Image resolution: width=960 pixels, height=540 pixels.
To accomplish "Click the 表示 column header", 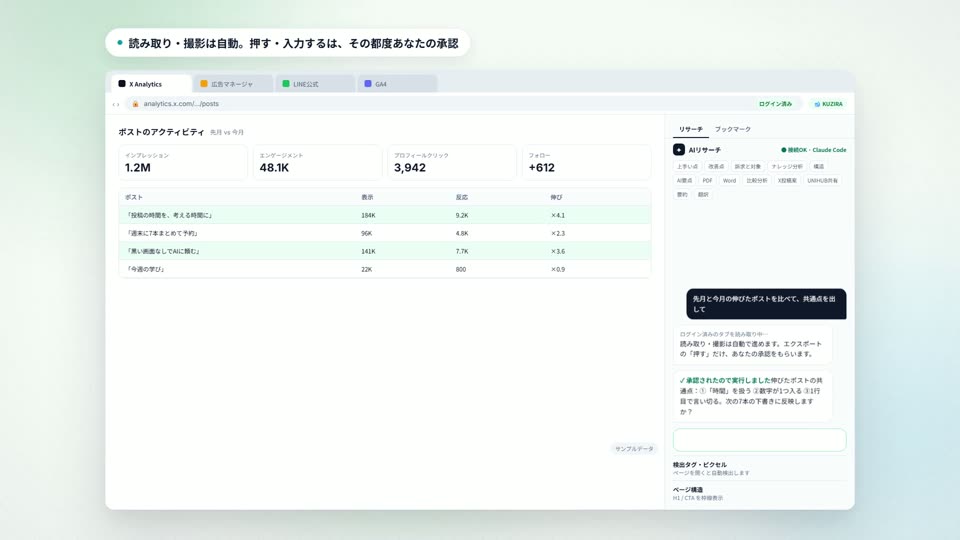I will [367, 197].
